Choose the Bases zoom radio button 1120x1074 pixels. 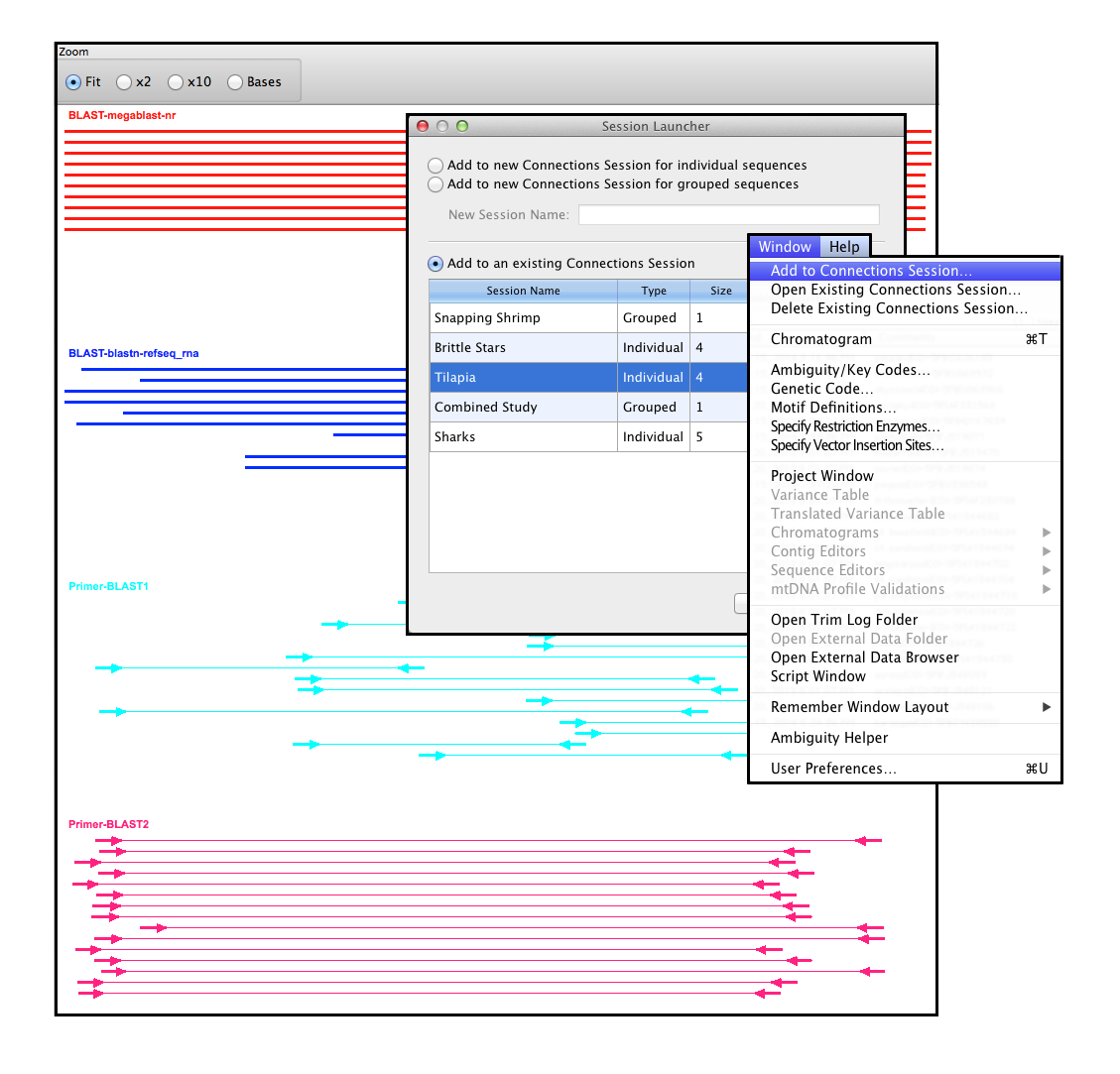(x=235, y=82)
